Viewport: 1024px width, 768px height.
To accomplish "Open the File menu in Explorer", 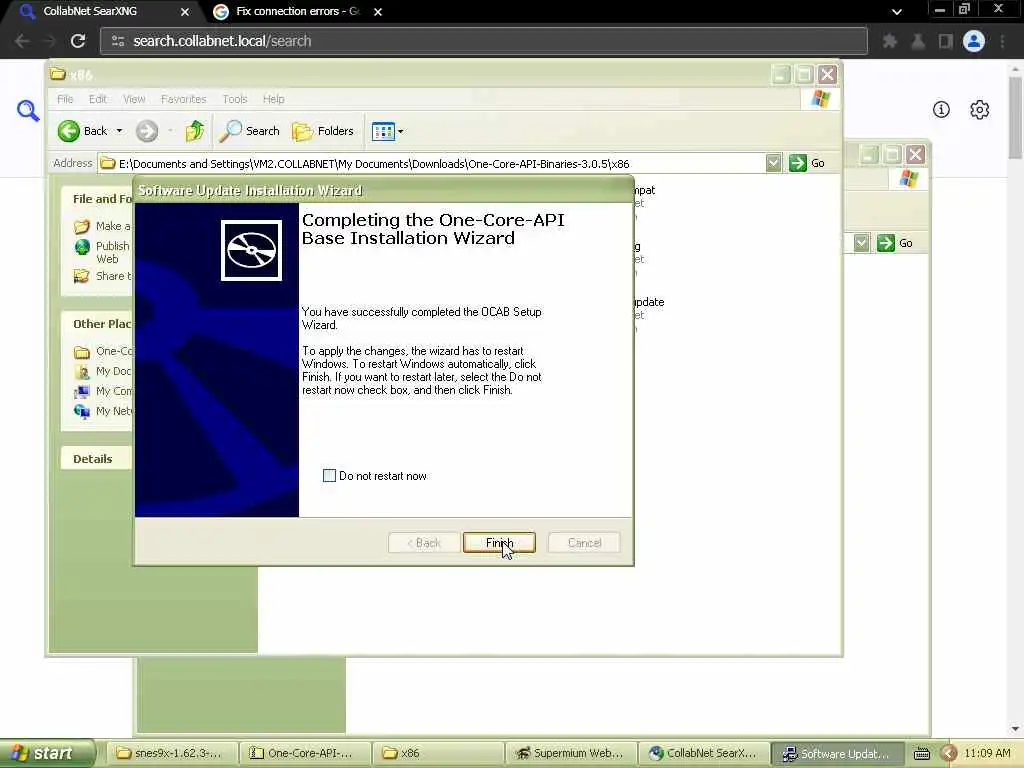I will (x=65, y=99).
